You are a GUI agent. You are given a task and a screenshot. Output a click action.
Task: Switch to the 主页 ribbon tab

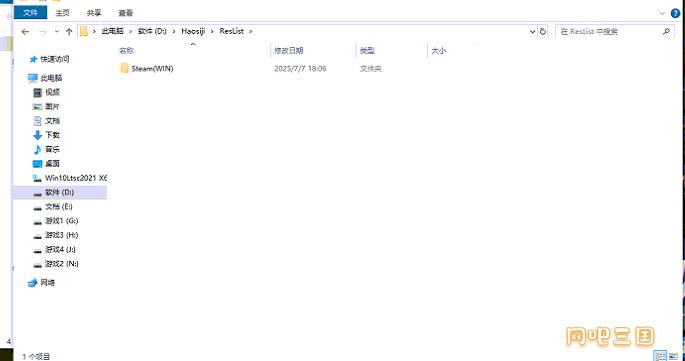(62, 13)
